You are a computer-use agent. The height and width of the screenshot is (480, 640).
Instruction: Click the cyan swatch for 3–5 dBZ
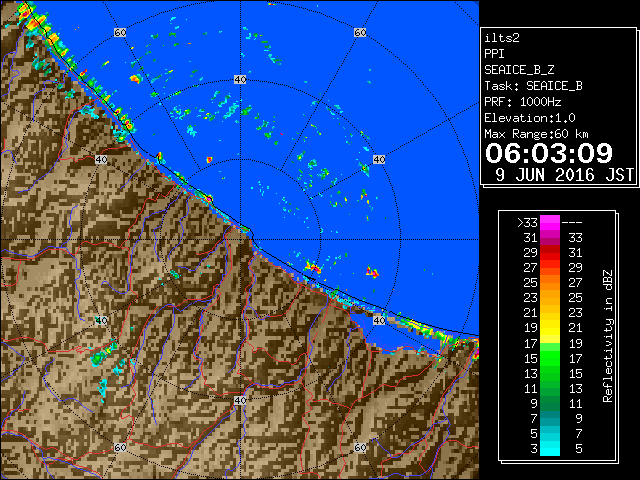coord(550,448)
